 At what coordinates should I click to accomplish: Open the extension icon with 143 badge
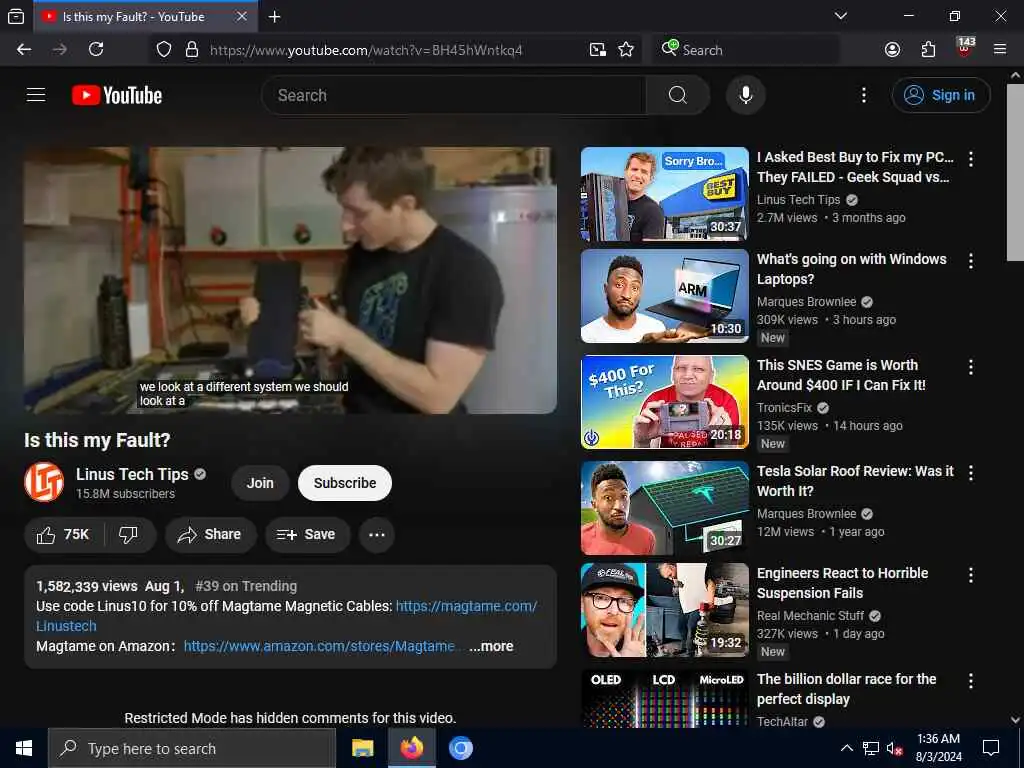[x=965, y=48]
